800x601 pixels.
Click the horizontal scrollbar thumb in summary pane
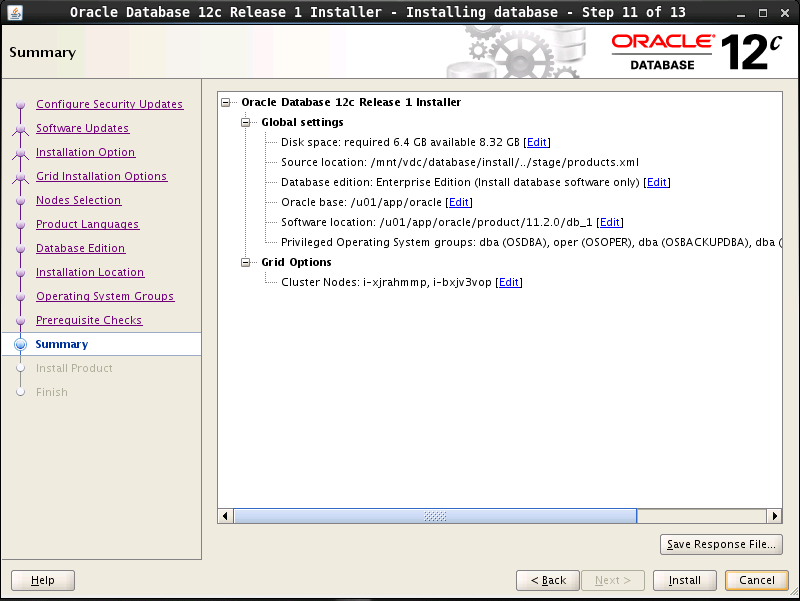(x=434, y=516)
